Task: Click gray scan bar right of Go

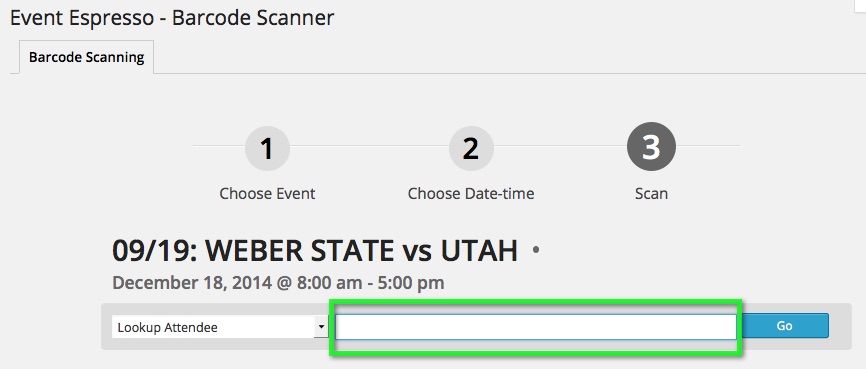Action: [x=840, y=326]
